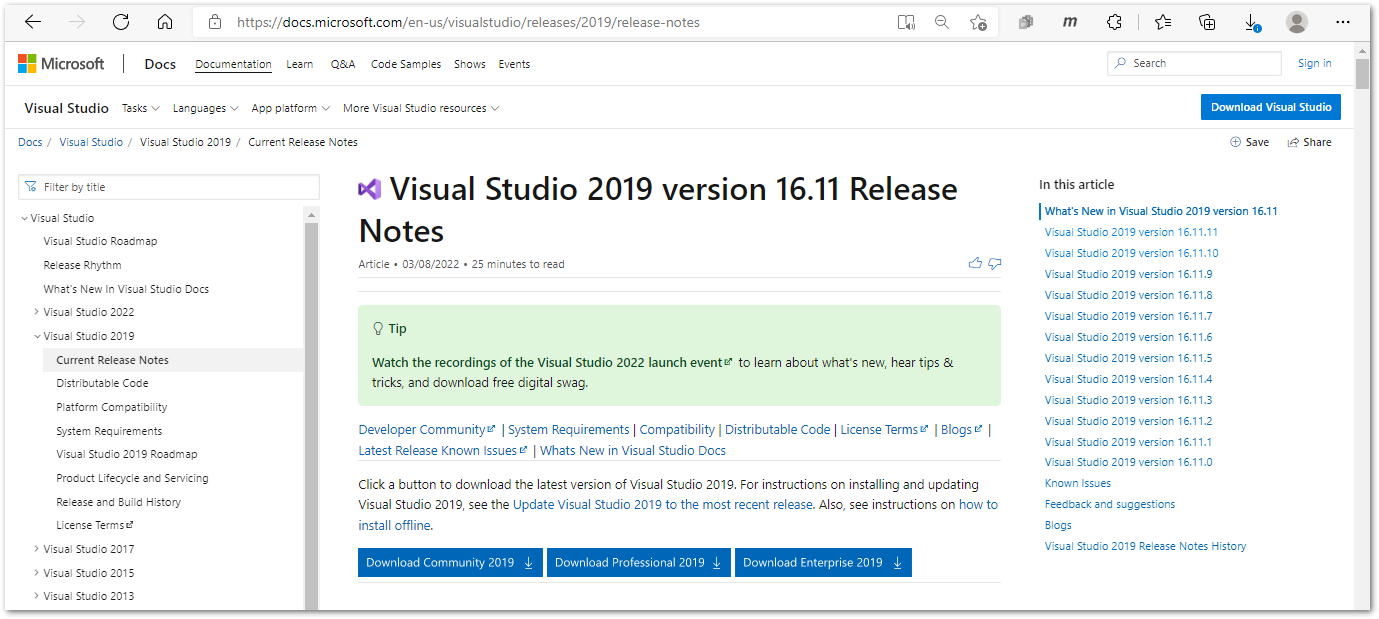
Task: Save this article with Save icon
Action: (x=1250, y=142)
